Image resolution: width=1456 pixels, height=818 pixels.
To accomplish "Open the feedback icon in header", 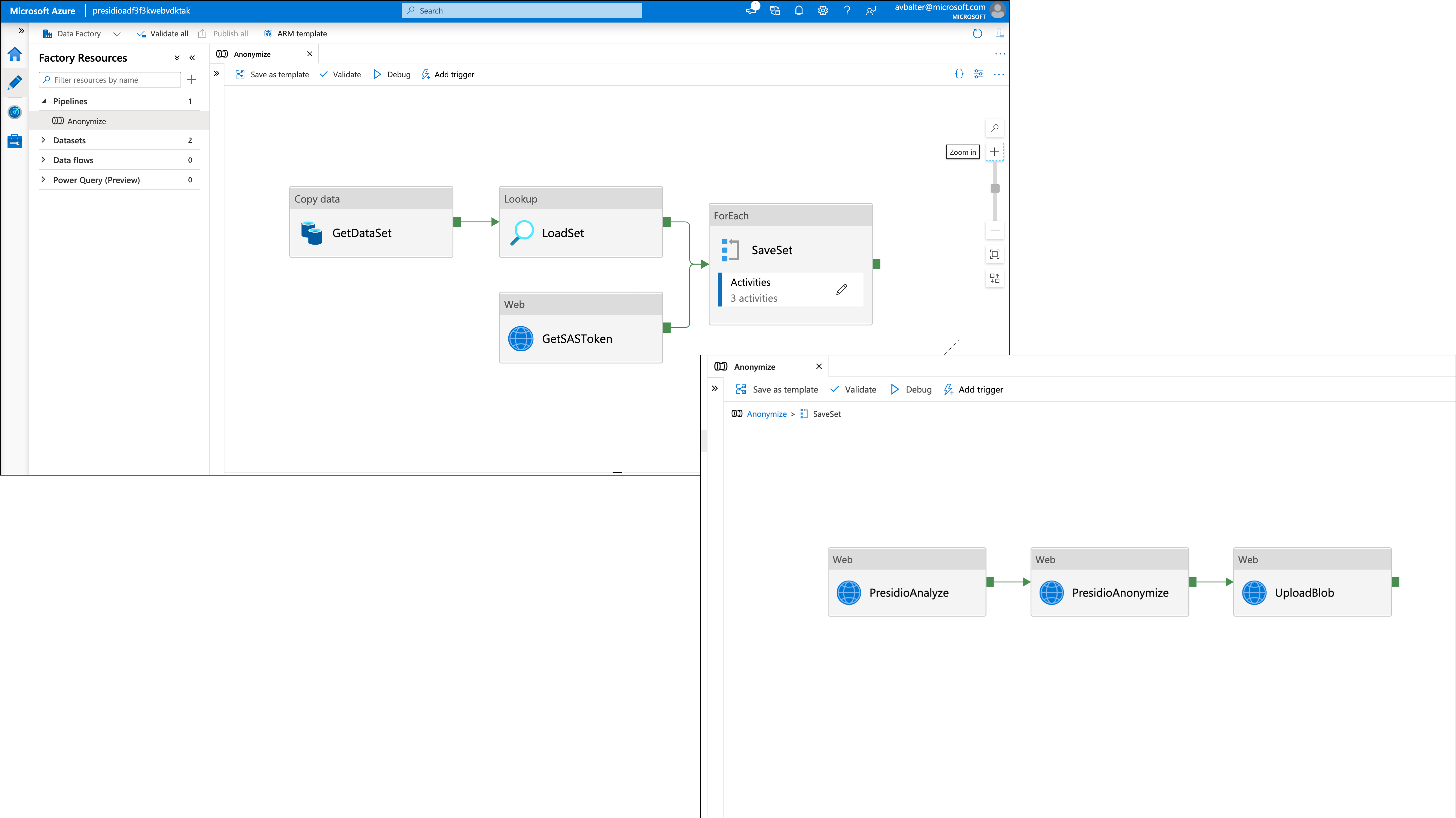I will (x=871, y=10).
